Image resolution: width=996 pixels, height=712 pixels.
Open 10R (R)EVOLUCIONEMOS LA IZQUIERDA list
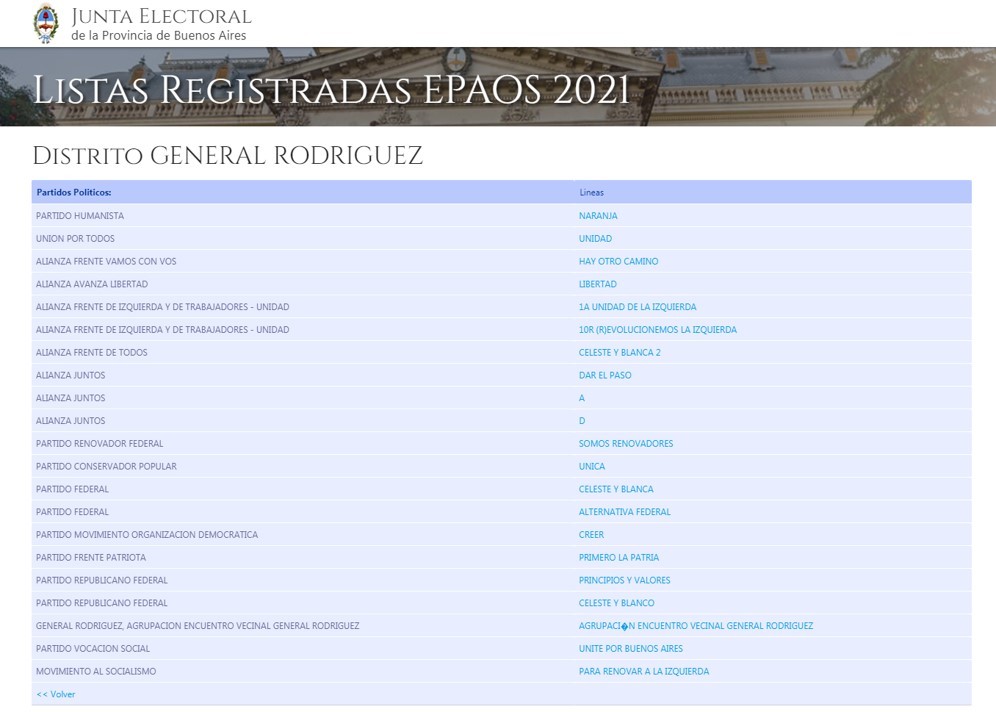tap(657, 330)
